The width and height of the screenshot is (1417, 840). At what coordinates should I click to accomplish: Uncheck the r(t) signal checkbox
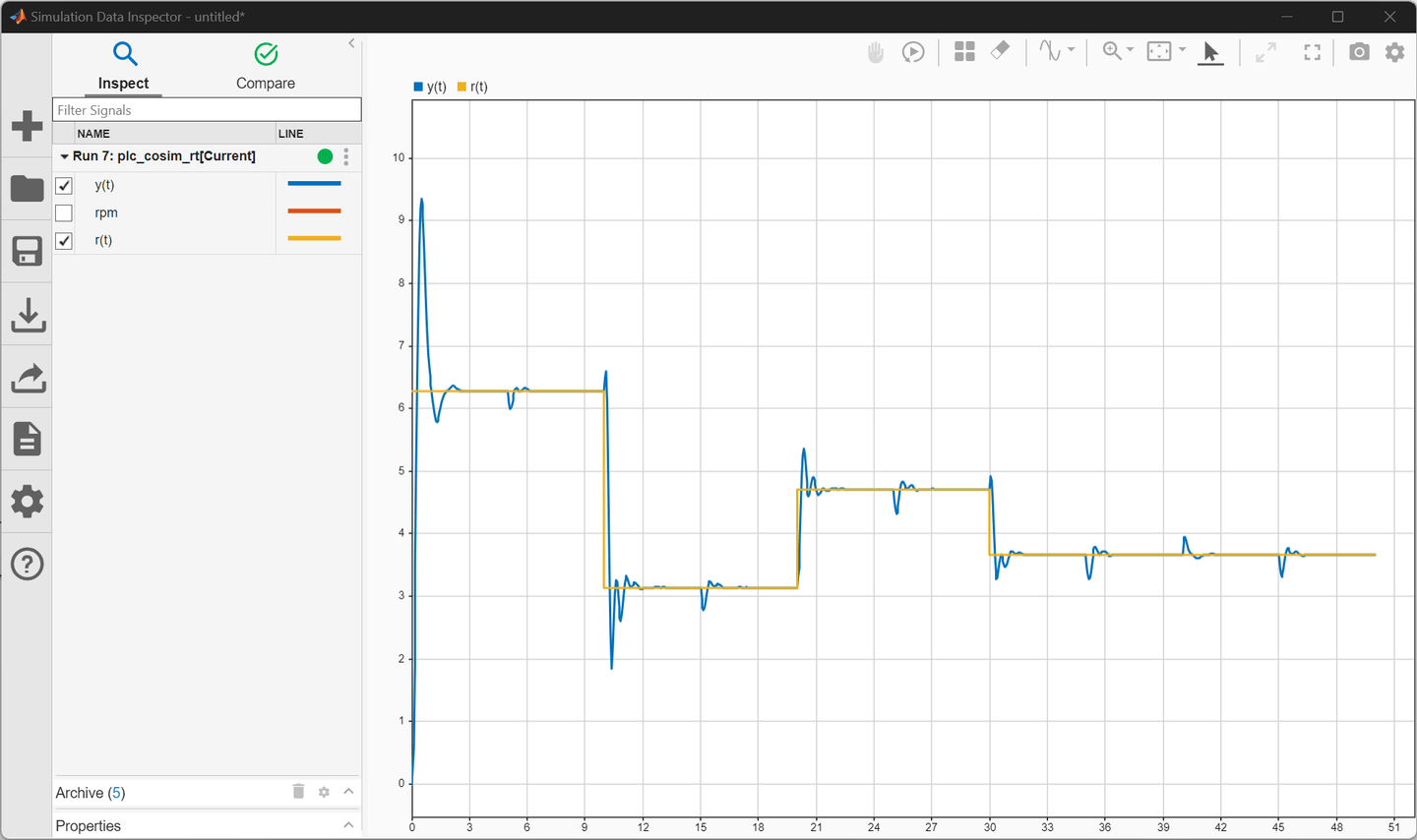64,241
